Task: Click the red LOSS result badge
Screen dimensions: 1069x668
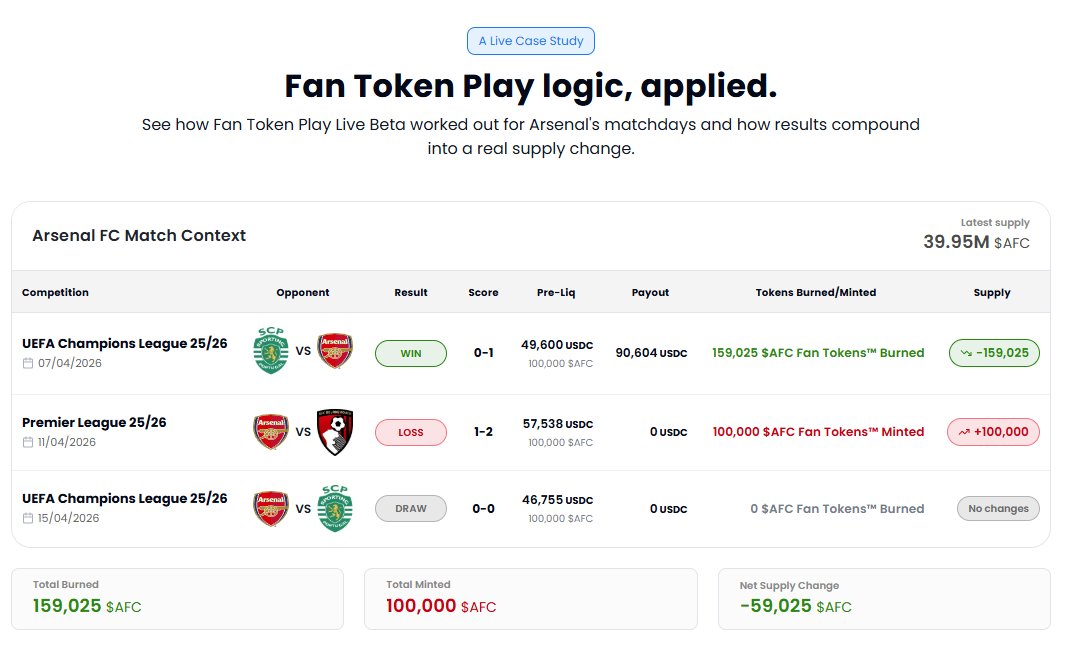Action: [410, 432]
